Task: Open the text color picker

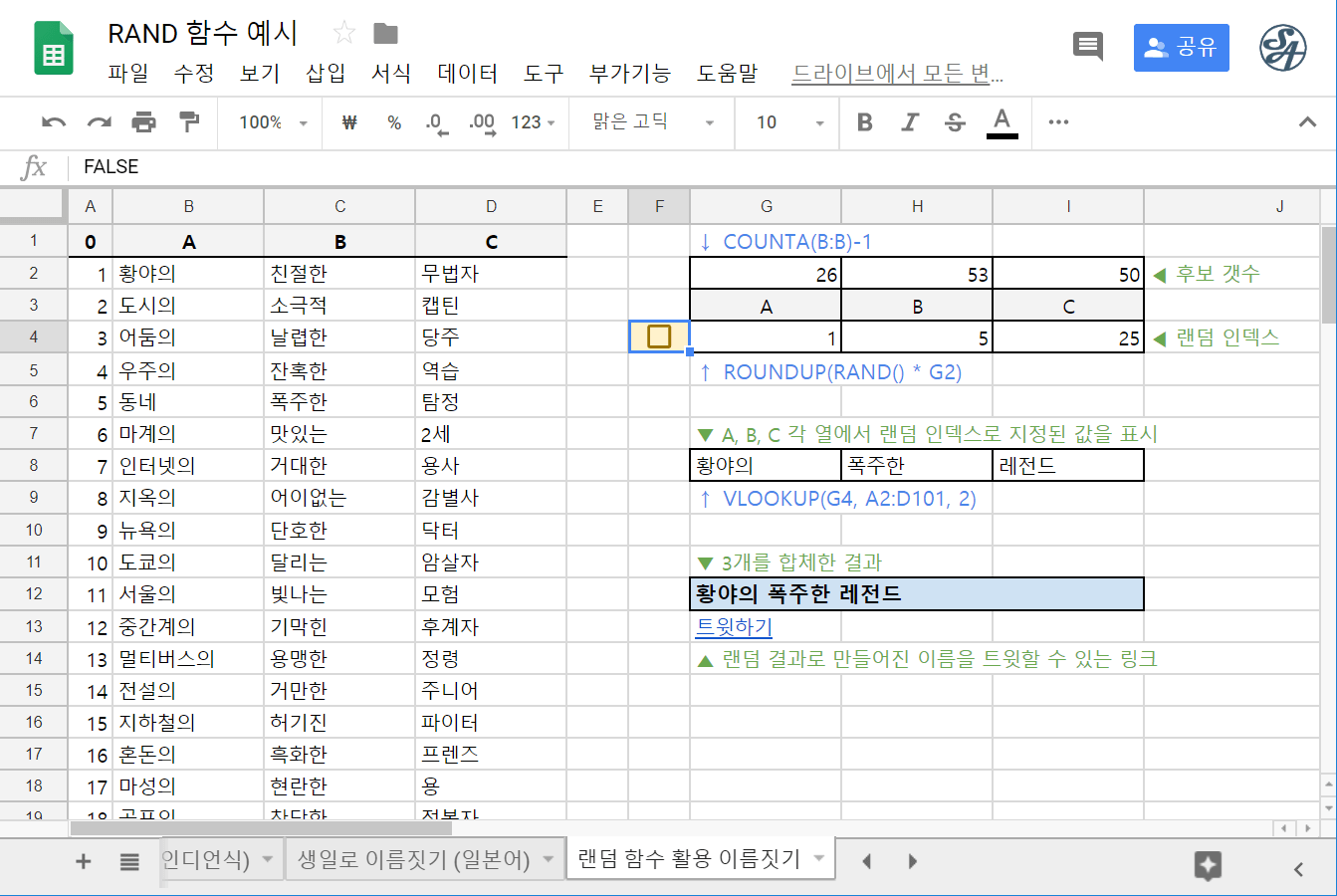Action: [1002, 122]
